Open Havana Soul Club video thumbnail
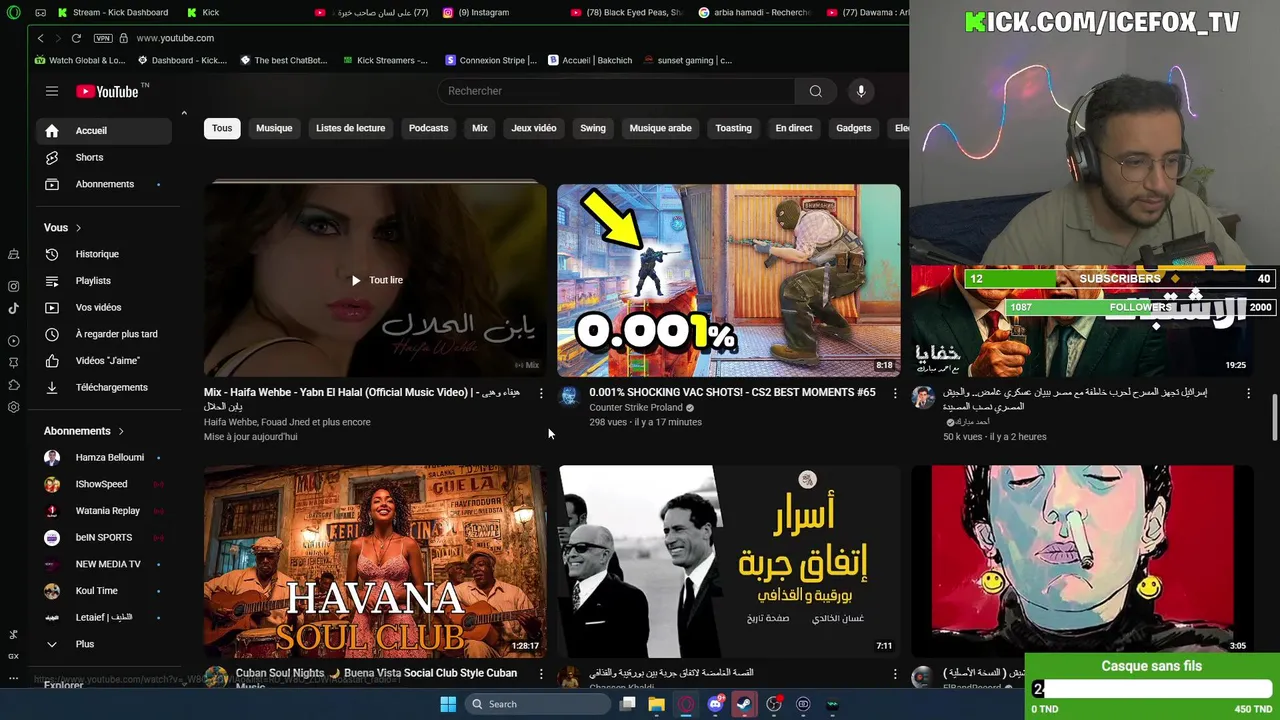 [375, 561]
